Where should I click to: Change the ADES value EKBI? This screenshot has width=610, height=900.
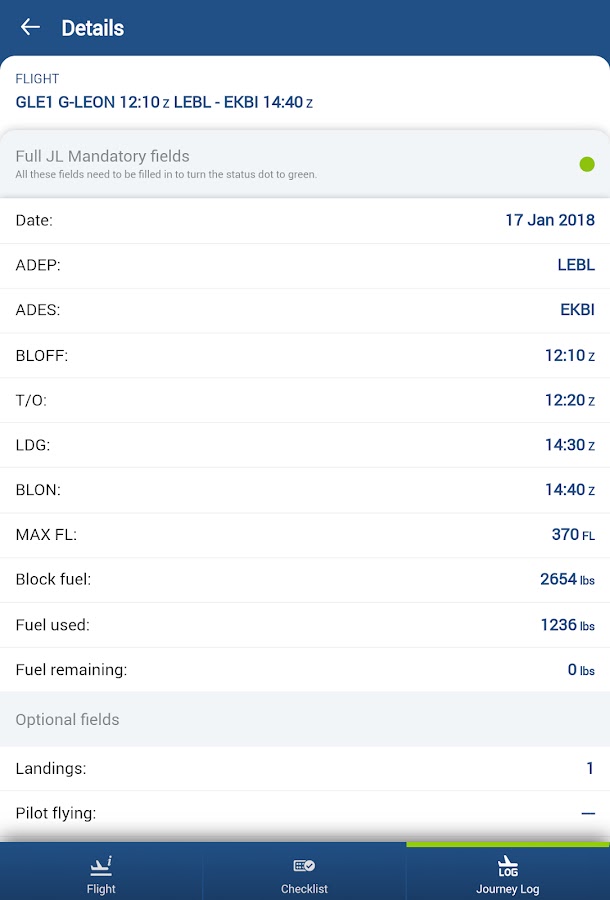coord(577,310)
